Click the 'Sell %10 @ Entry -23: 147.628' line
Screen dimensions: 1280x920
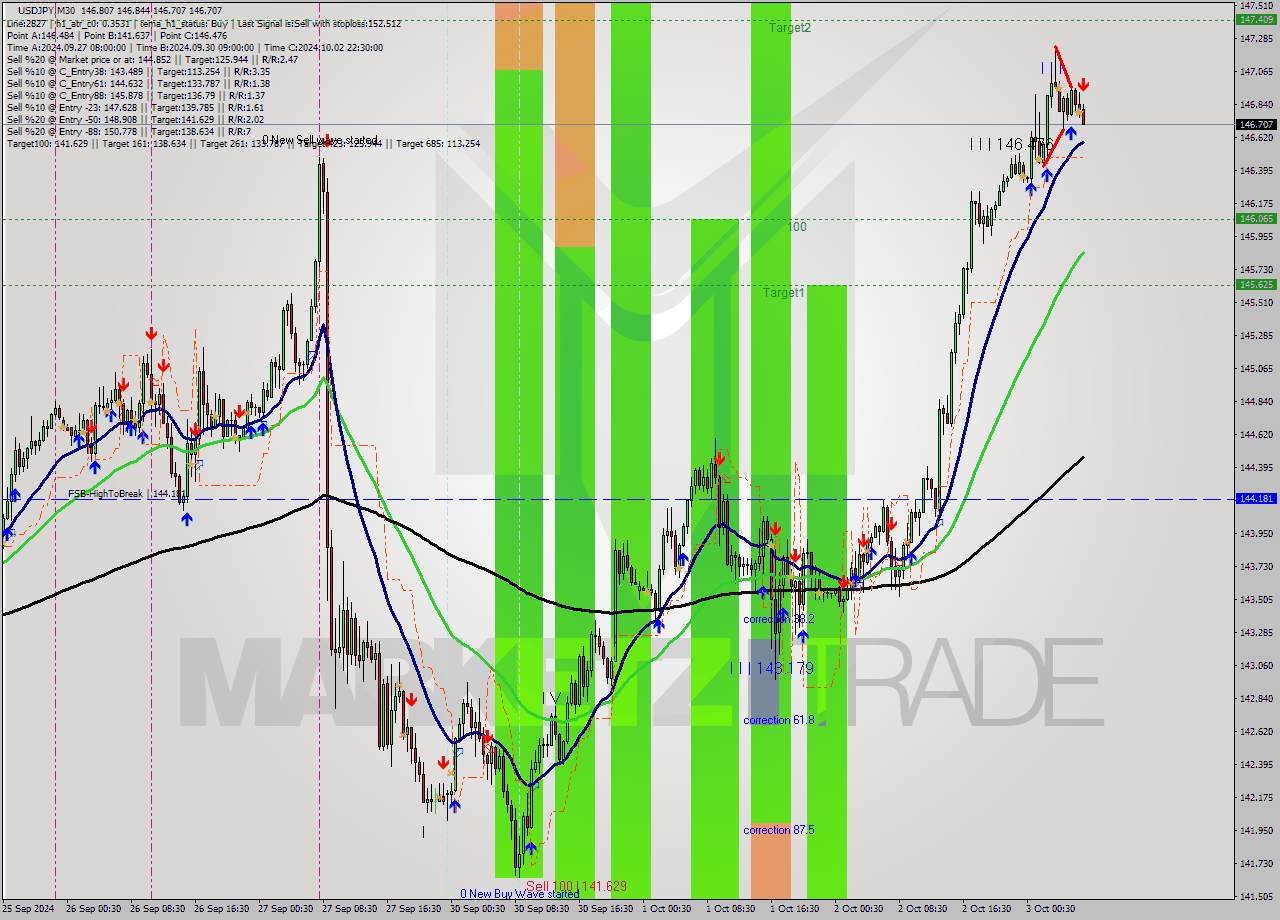tap(135, 107)
